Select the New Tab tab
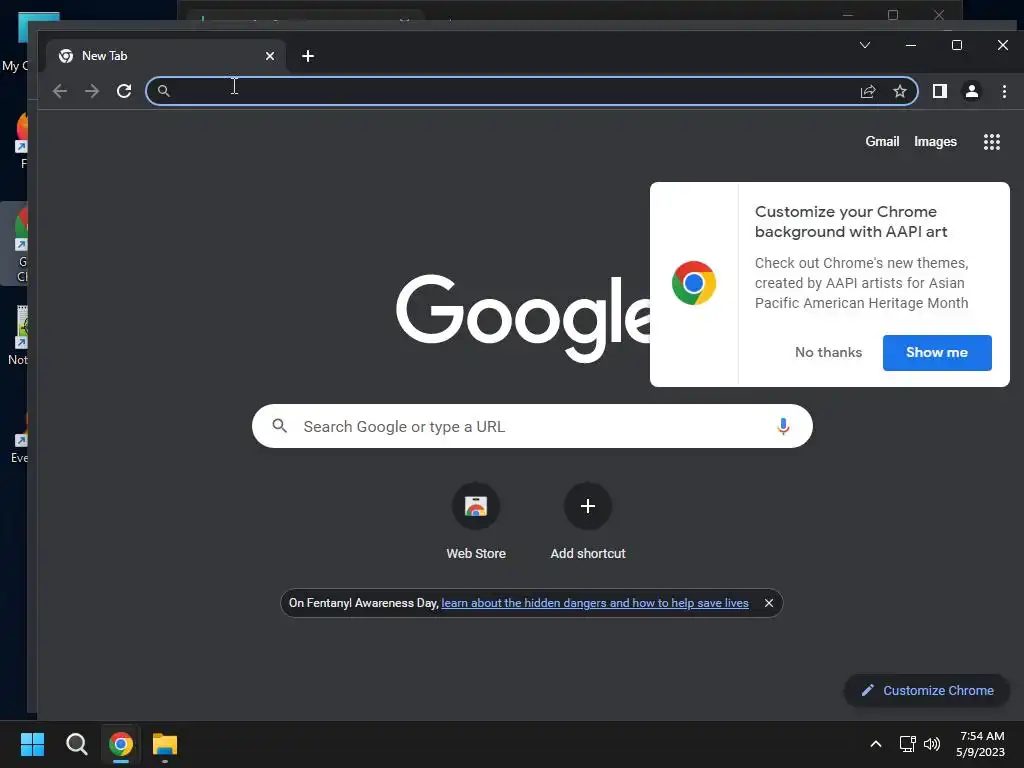 (166, 56)
